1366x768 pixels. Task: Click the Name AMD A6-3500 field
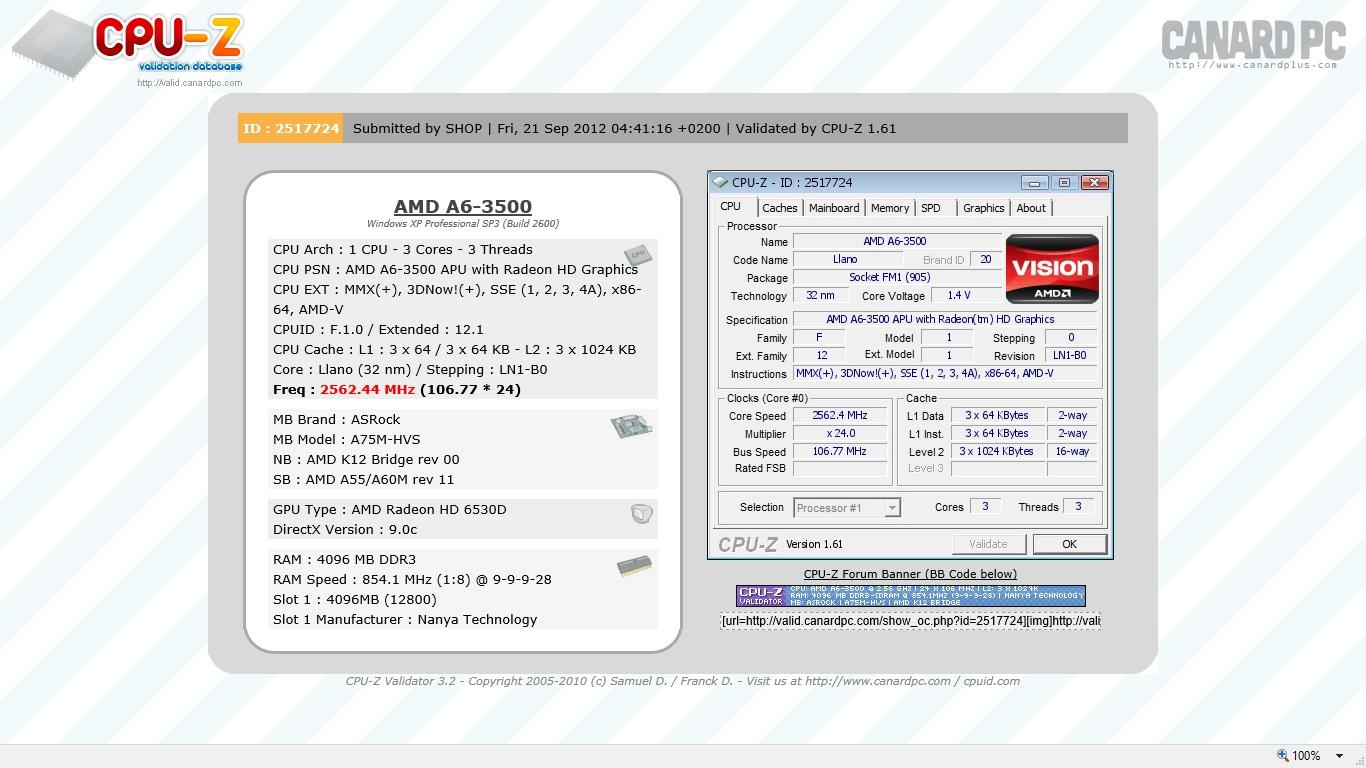point(897,242)
